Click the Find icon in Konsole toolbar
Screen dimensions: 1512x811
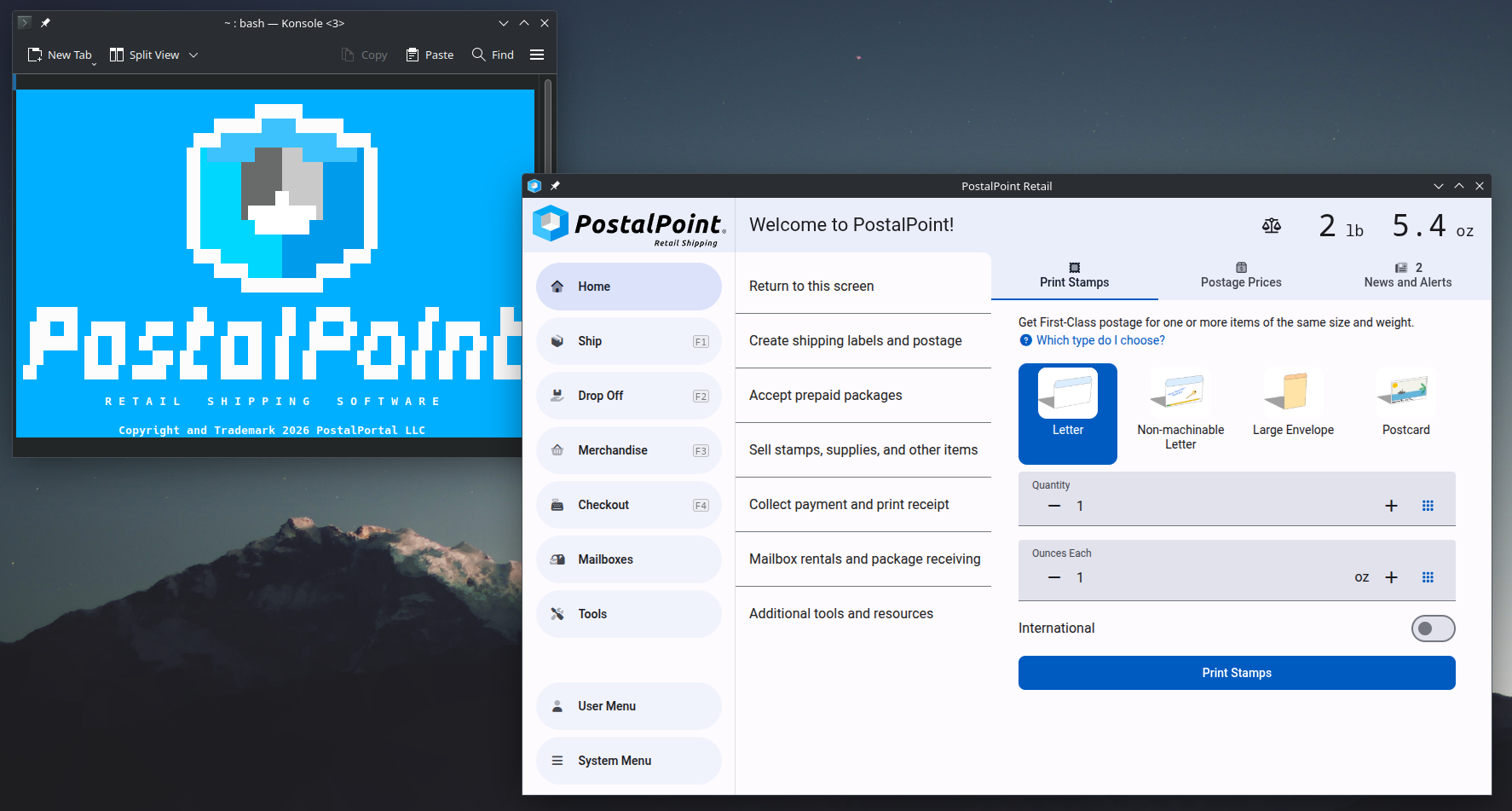[x=479, y=54]
